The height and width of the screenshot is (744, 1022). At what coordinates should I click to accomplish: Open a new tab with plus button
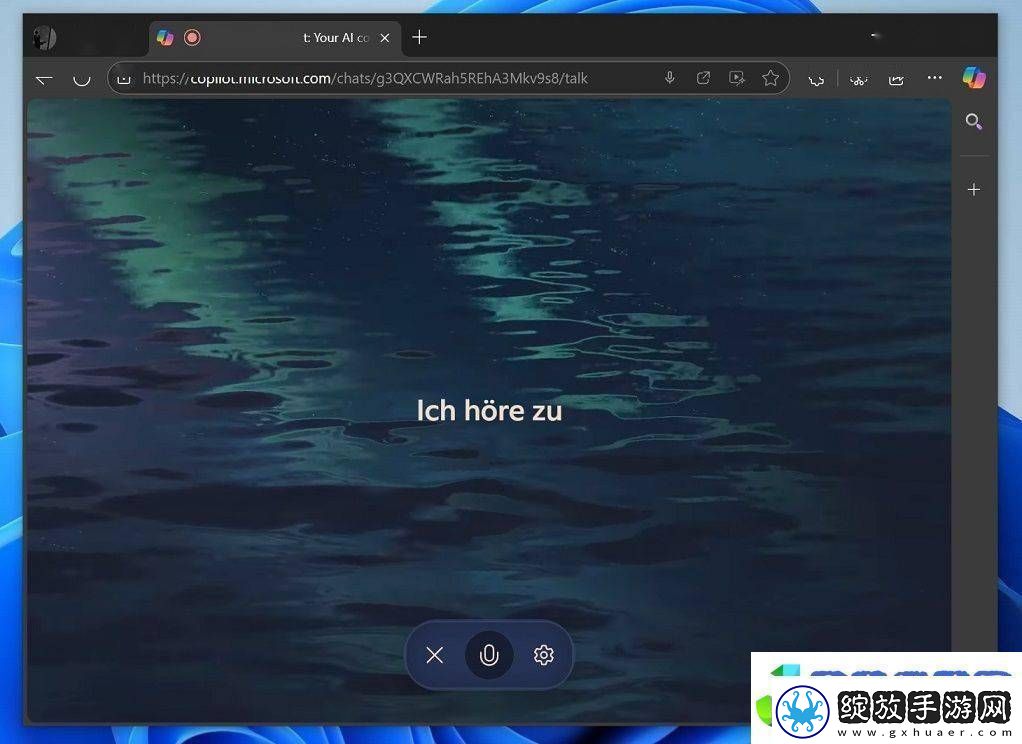pos(420,37)
